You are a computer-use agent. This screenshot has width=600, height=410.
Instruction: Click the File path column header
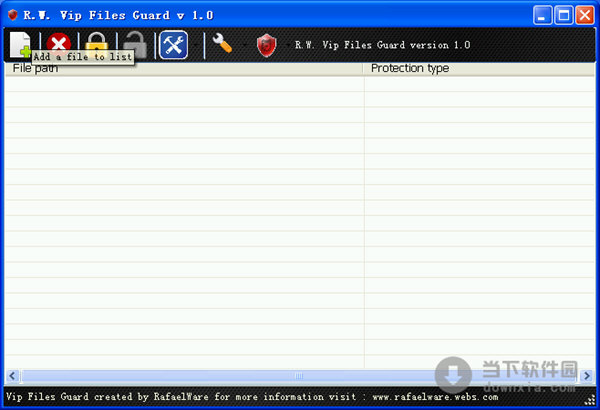pyautogui.click(x=184, y=69)
